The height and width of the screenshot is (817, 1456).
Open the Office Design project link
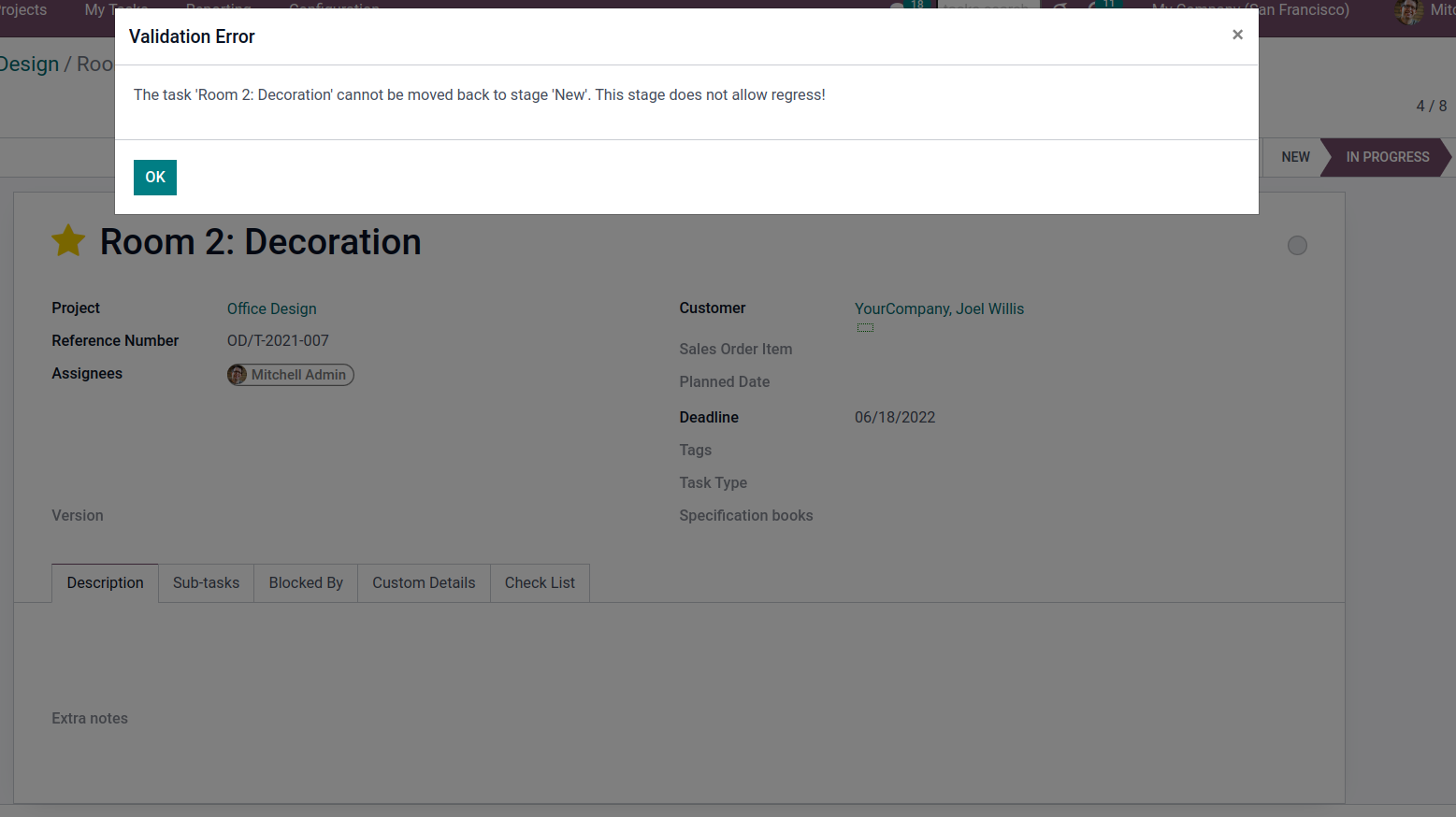pyautogui.click(x=272, y=308)
